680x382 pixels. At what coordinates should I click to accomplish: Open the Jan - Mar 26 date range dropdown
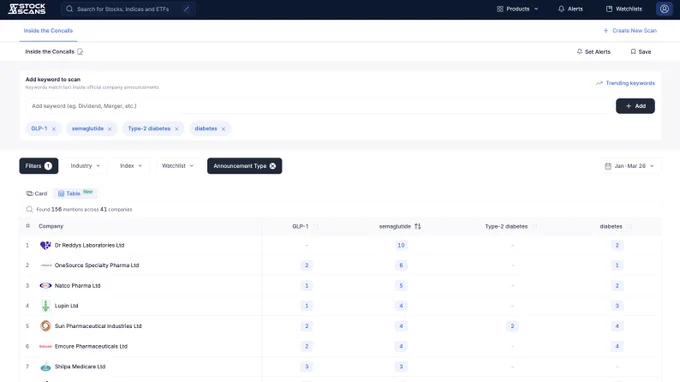coord(630,166)
